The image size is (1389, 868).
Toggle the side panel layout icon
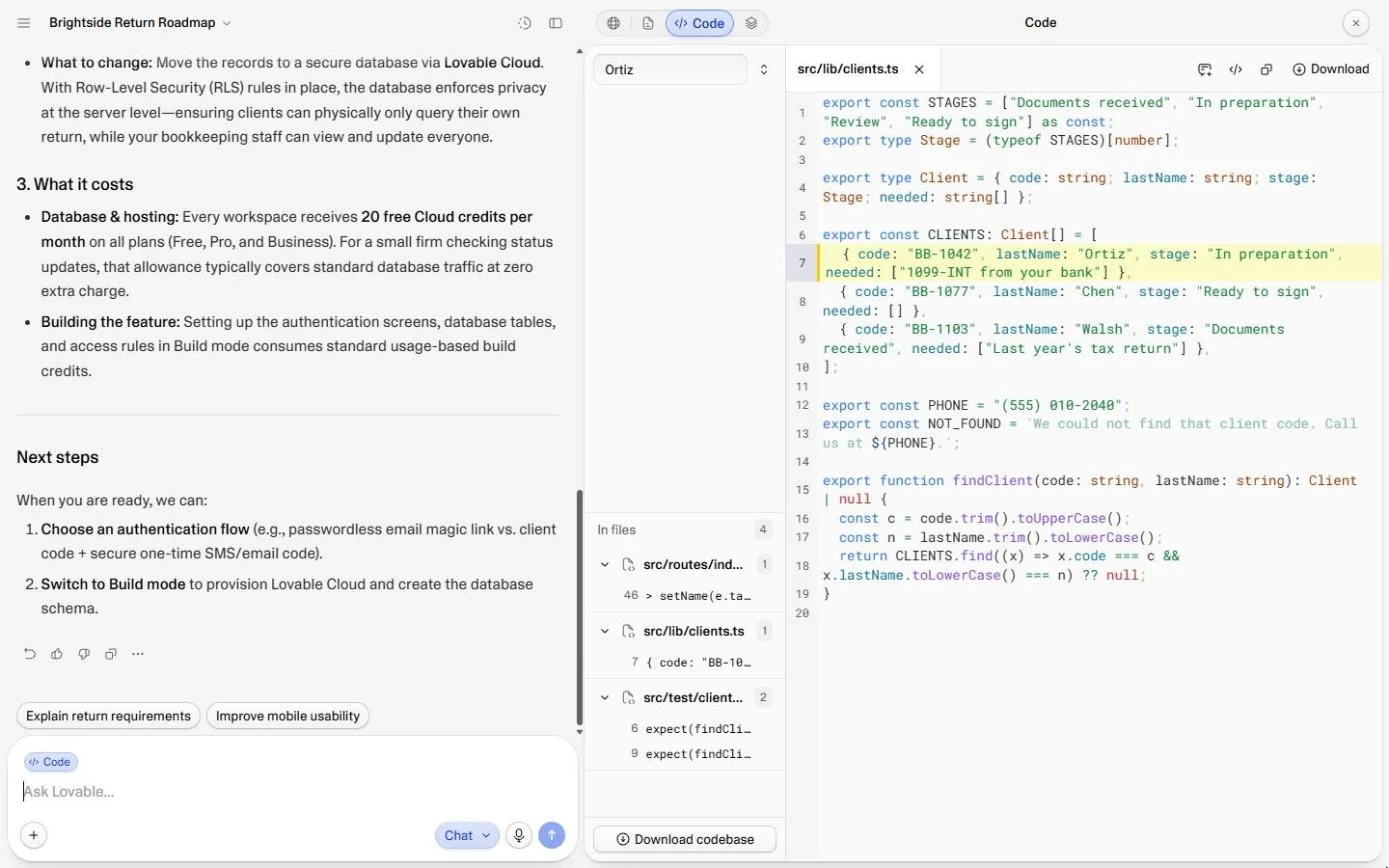tap(556, 23)
